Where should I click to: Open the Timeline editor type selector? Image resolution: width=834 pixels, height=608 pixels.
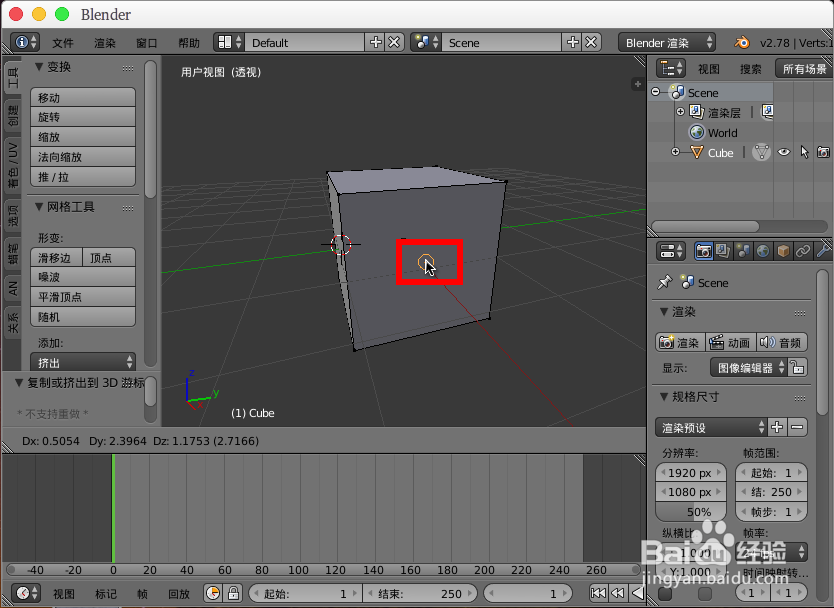(26, 593)
